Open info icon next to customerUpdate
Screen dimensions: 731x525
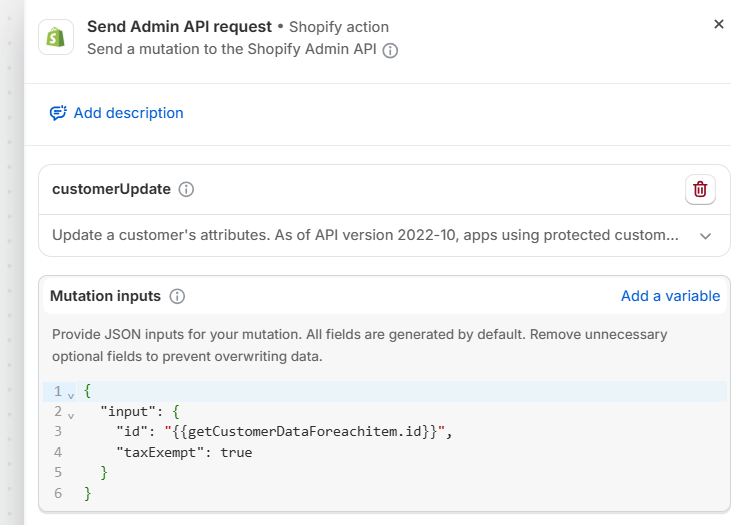click(x=186, y=189)
